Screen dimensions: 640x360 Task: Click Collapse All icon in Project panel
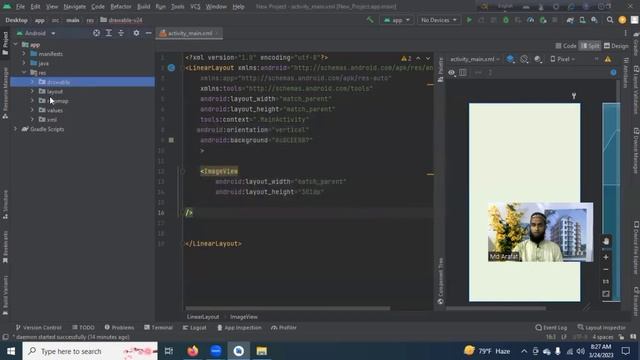pyautogui.click(x=121, y=33)
